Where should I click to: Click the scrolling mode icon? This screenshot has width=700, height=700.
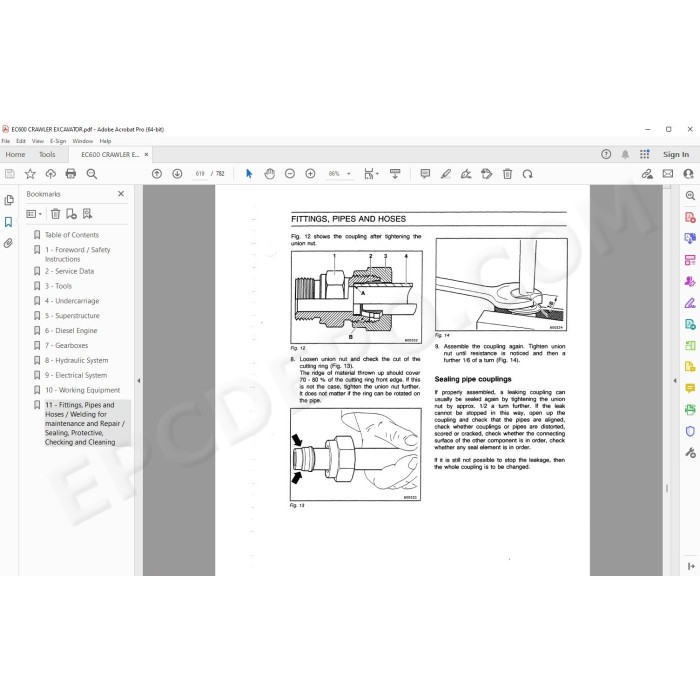[x=395, y=174]
